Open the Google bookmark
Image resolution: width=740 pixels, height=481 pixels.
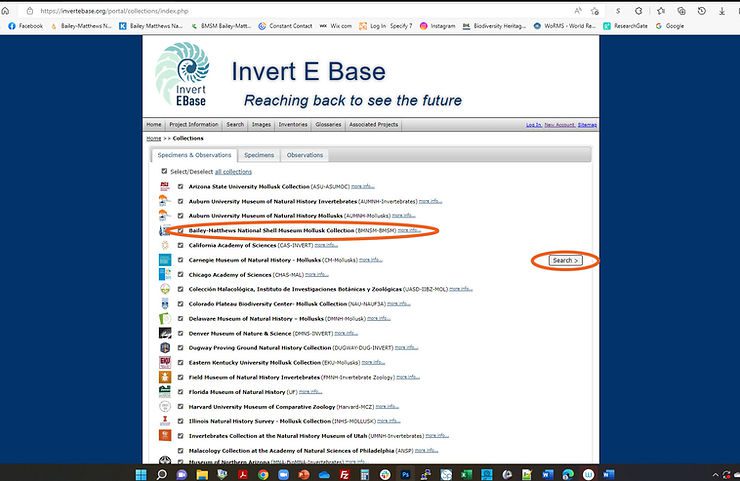(670, 26)
